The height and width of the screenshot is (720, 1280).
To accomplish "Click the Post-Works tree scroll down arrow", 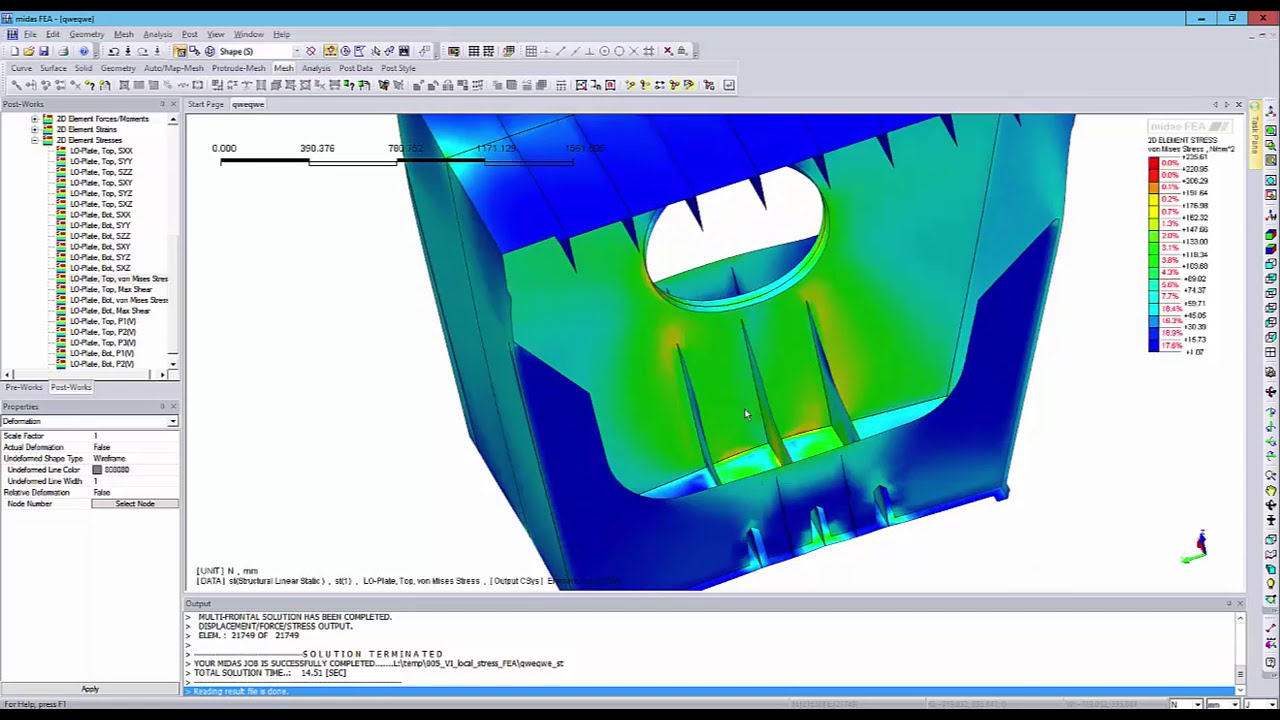I will [x=173, y=364].
